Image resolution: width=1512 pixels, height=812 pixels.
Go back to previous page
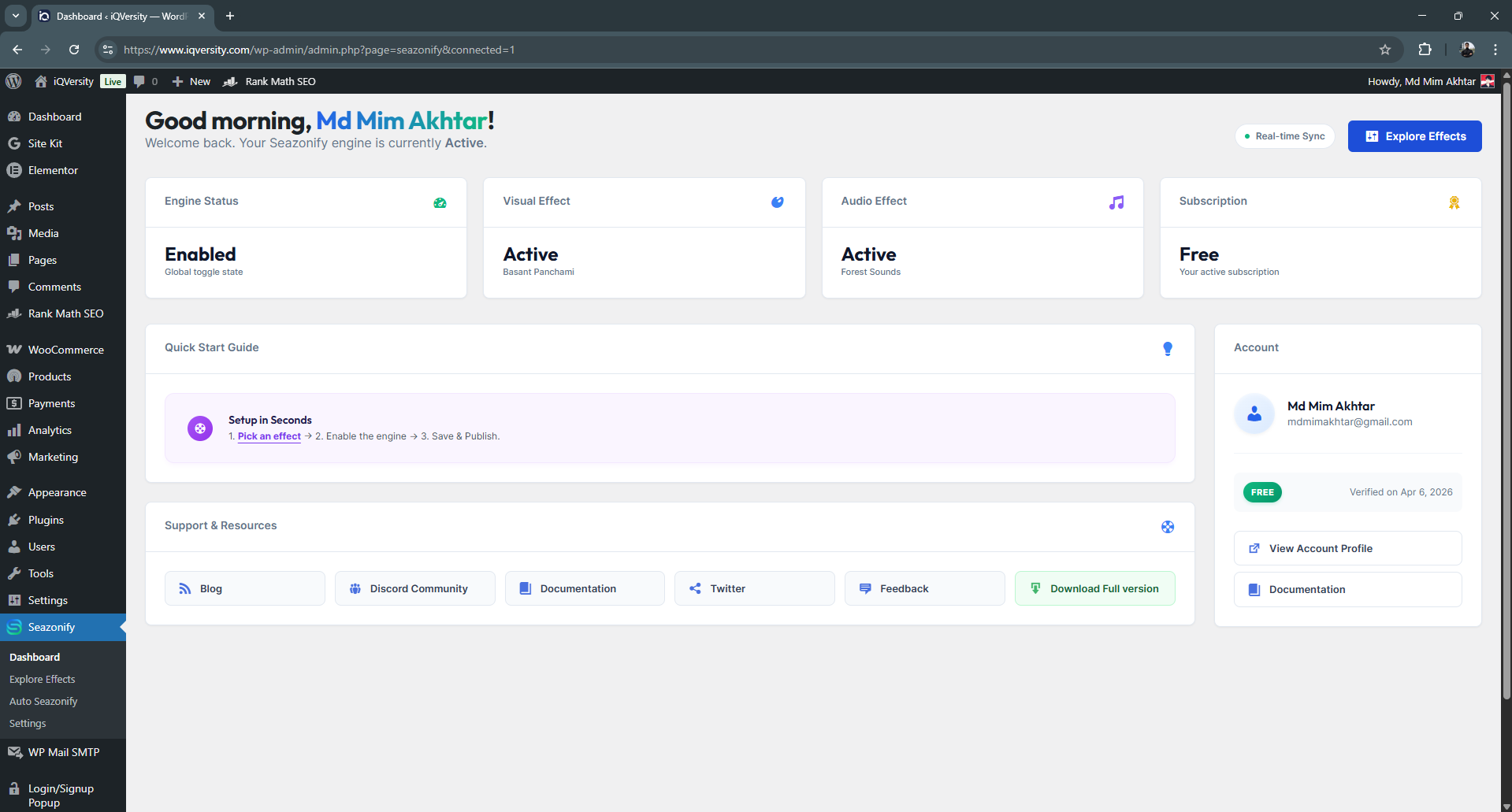17,50
